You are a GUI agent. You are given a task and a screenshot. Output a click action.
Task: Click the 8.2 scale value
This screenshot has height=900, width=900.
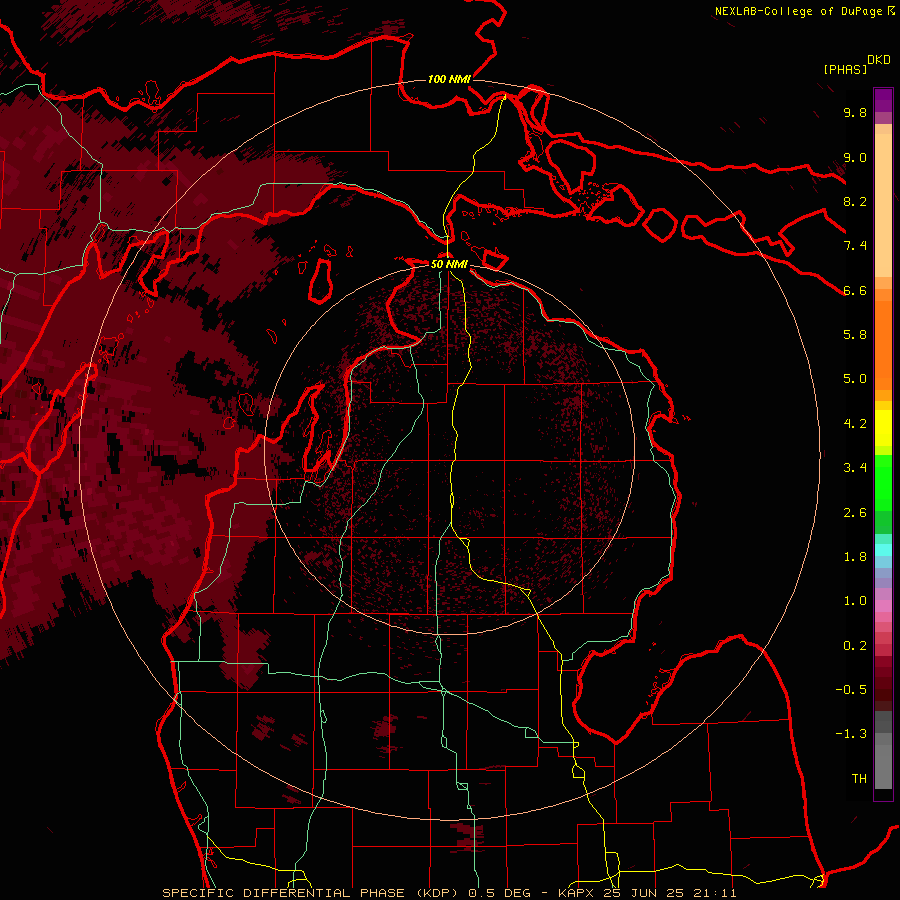[855, 201]
